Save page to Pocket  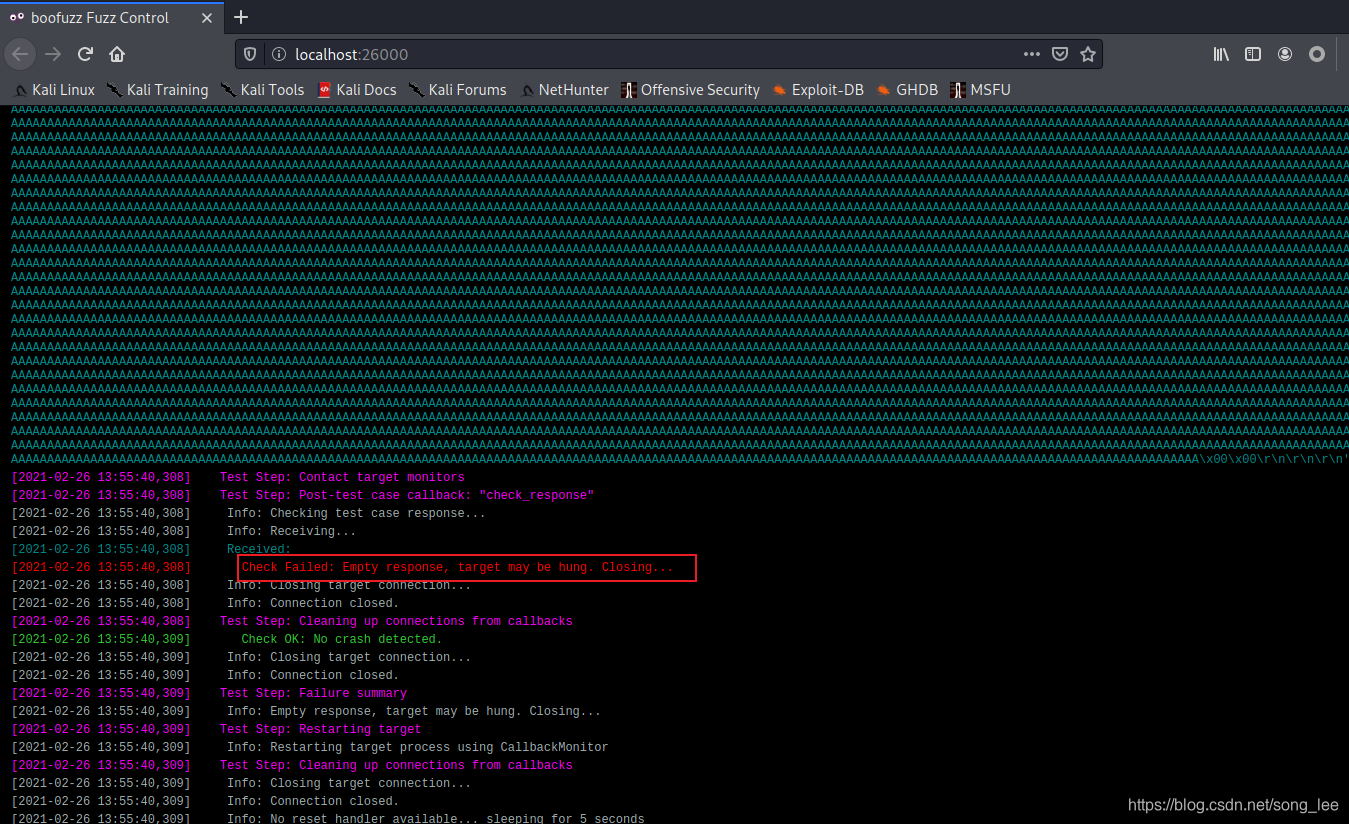(1060, 54)
